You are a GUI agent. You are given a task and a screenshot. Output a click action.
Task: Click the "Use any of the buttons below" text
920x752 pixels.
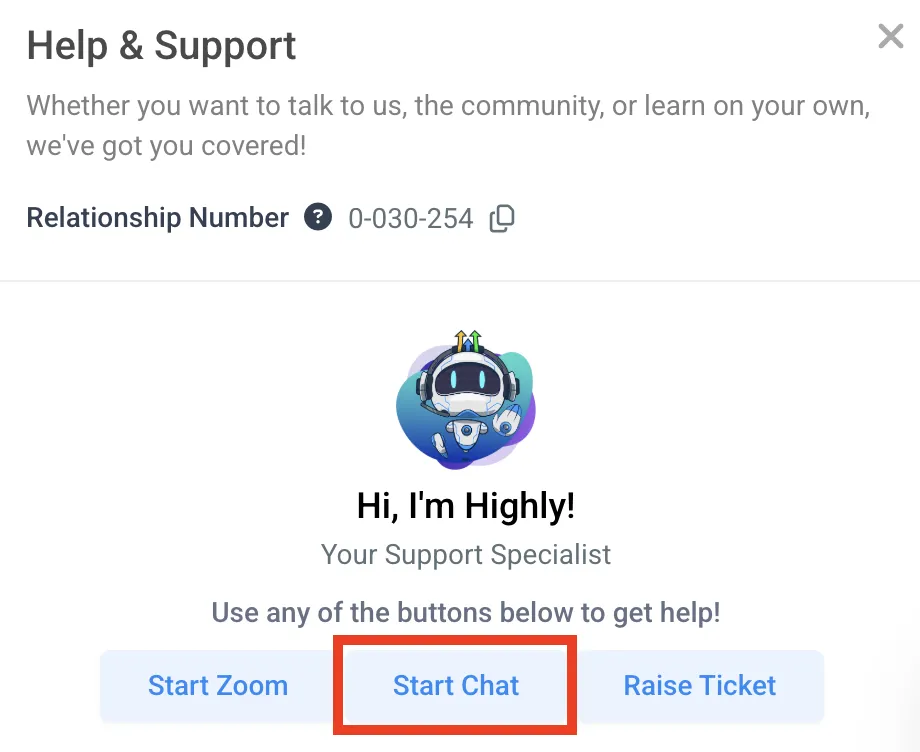(x=466, y=612)
